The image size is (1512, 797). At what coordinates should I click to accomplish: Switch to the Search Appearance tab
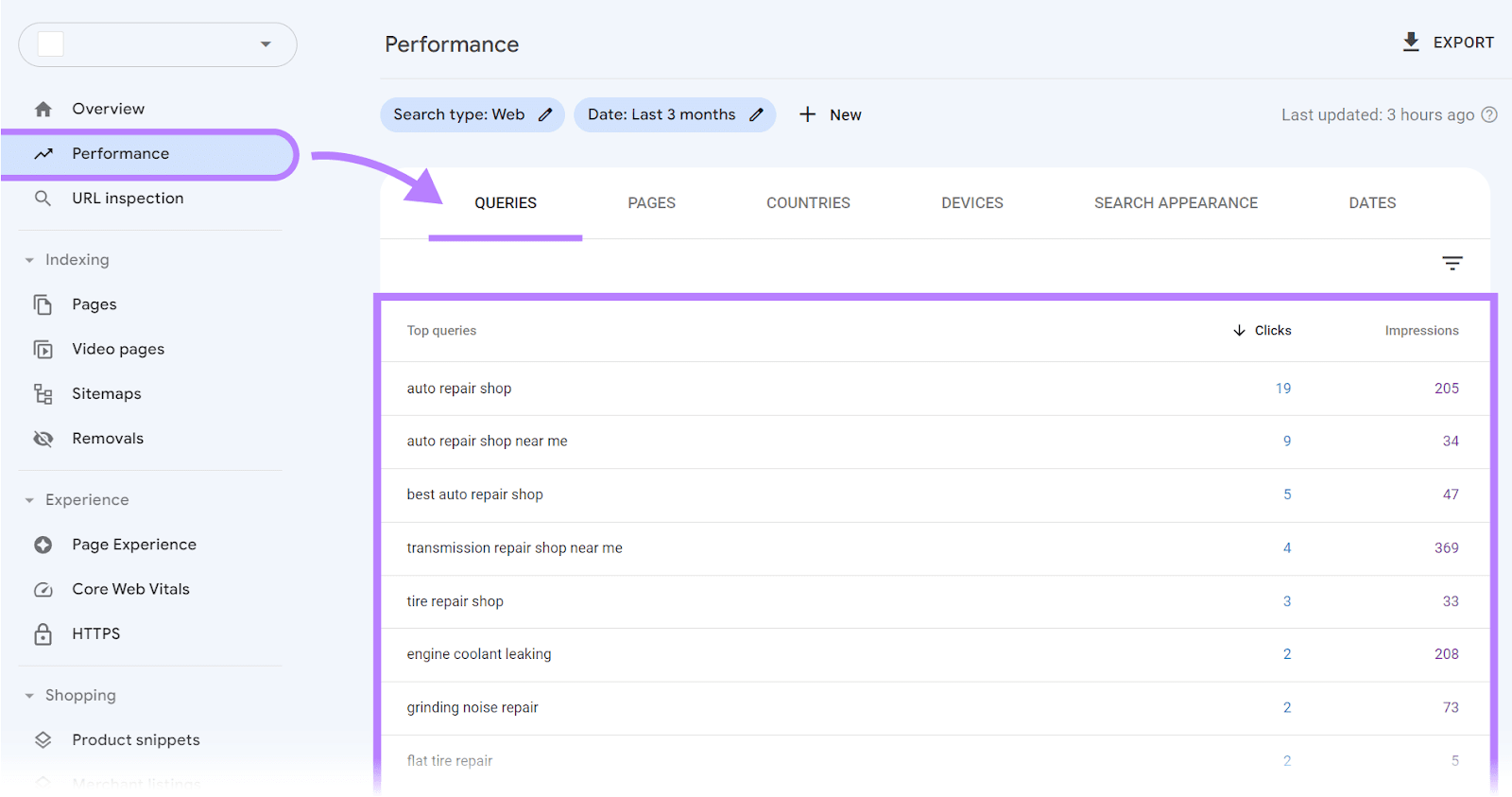coord(1176,203)
